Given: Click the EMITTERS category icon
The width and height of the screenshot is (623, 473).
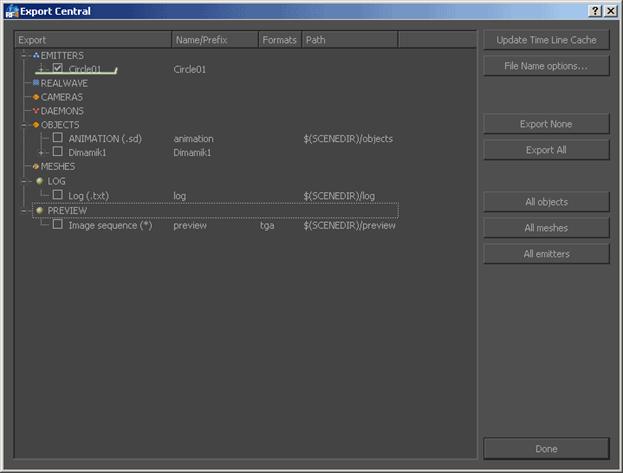Looking at the screenshot, I should pos(36,55).
